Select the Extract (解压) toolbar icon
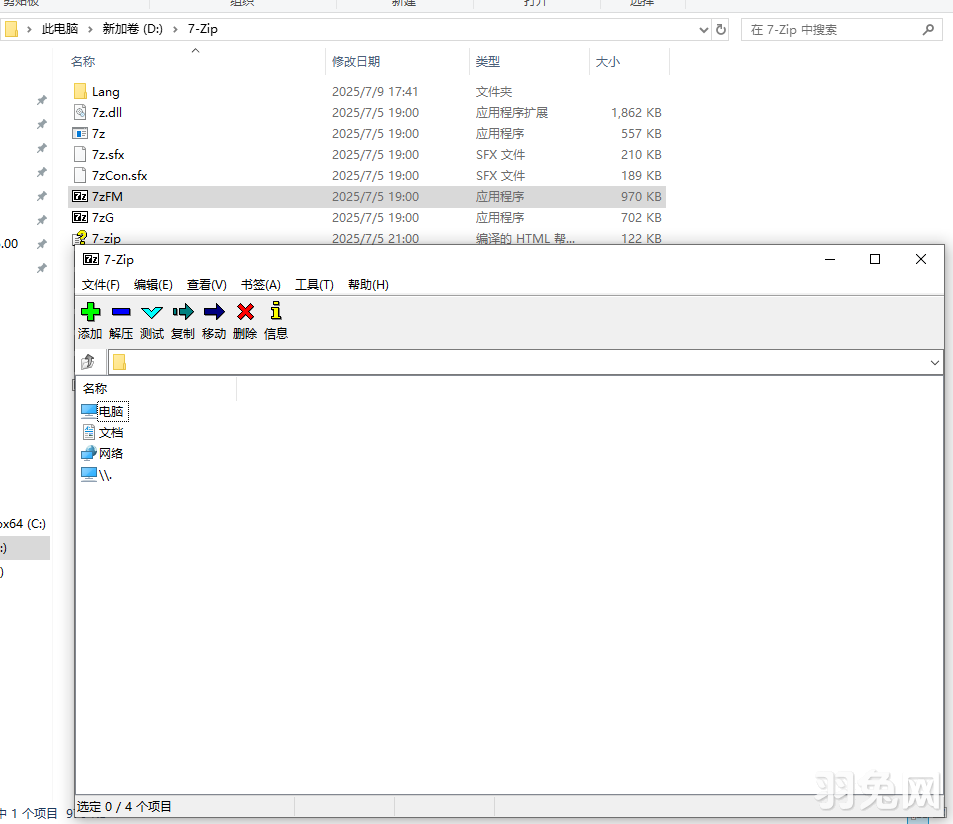Screen dimensions: 953x824 (121, 311)
